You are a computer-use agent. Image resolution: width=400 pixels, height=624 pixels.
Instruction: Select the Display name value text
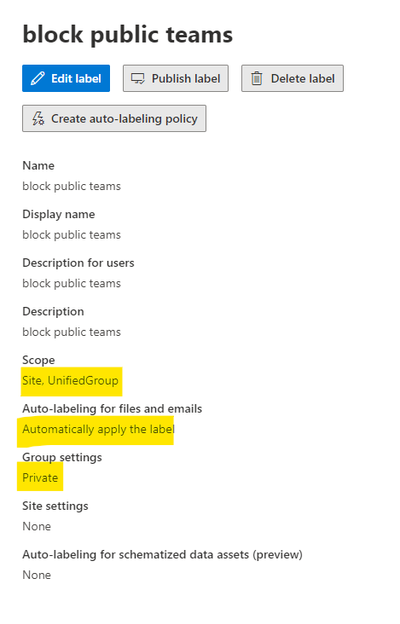pyautogui.click(x=72, y=235)
